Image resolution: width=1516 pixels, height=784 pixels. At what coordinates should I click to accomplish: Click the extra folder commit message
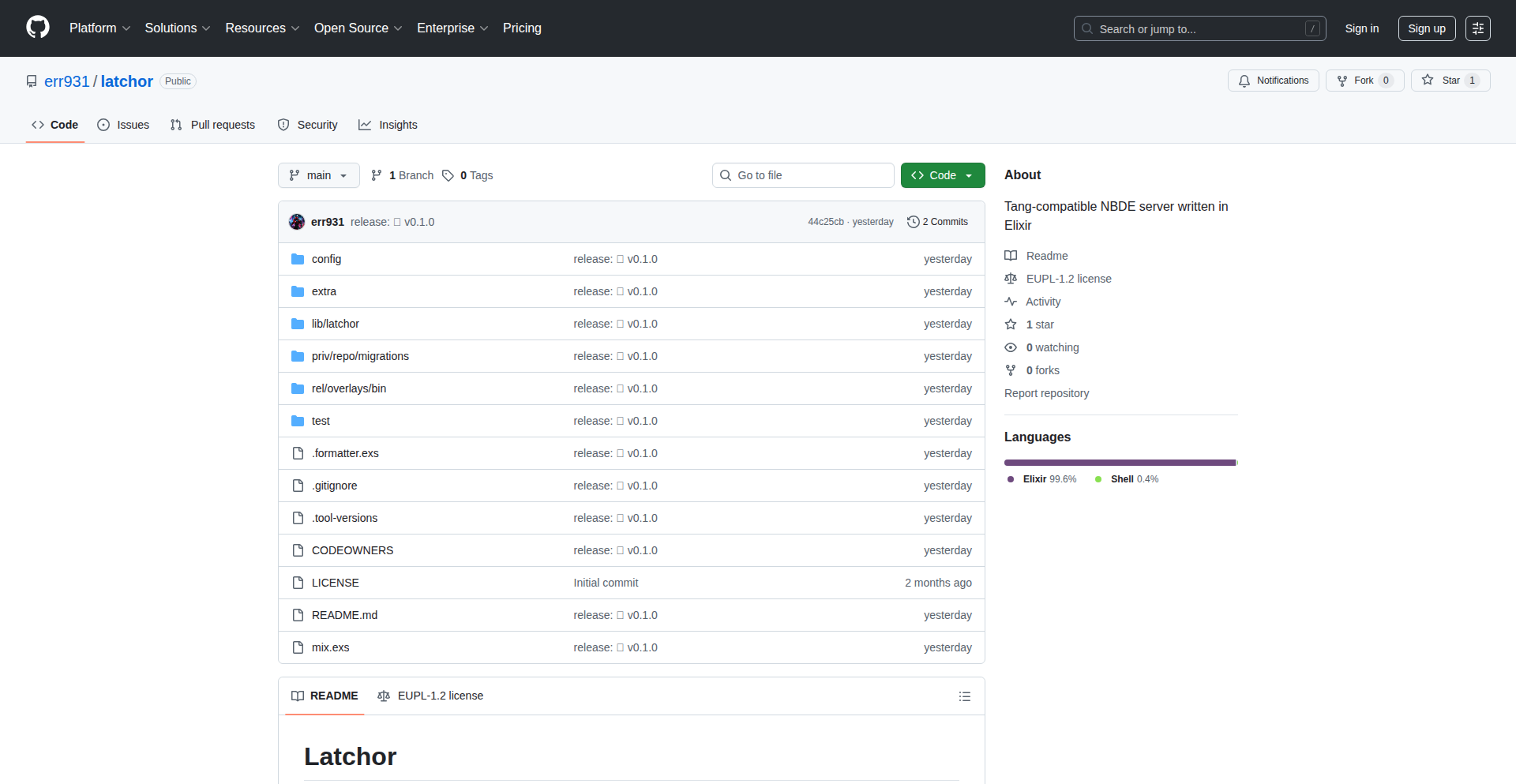pos(615,291)
